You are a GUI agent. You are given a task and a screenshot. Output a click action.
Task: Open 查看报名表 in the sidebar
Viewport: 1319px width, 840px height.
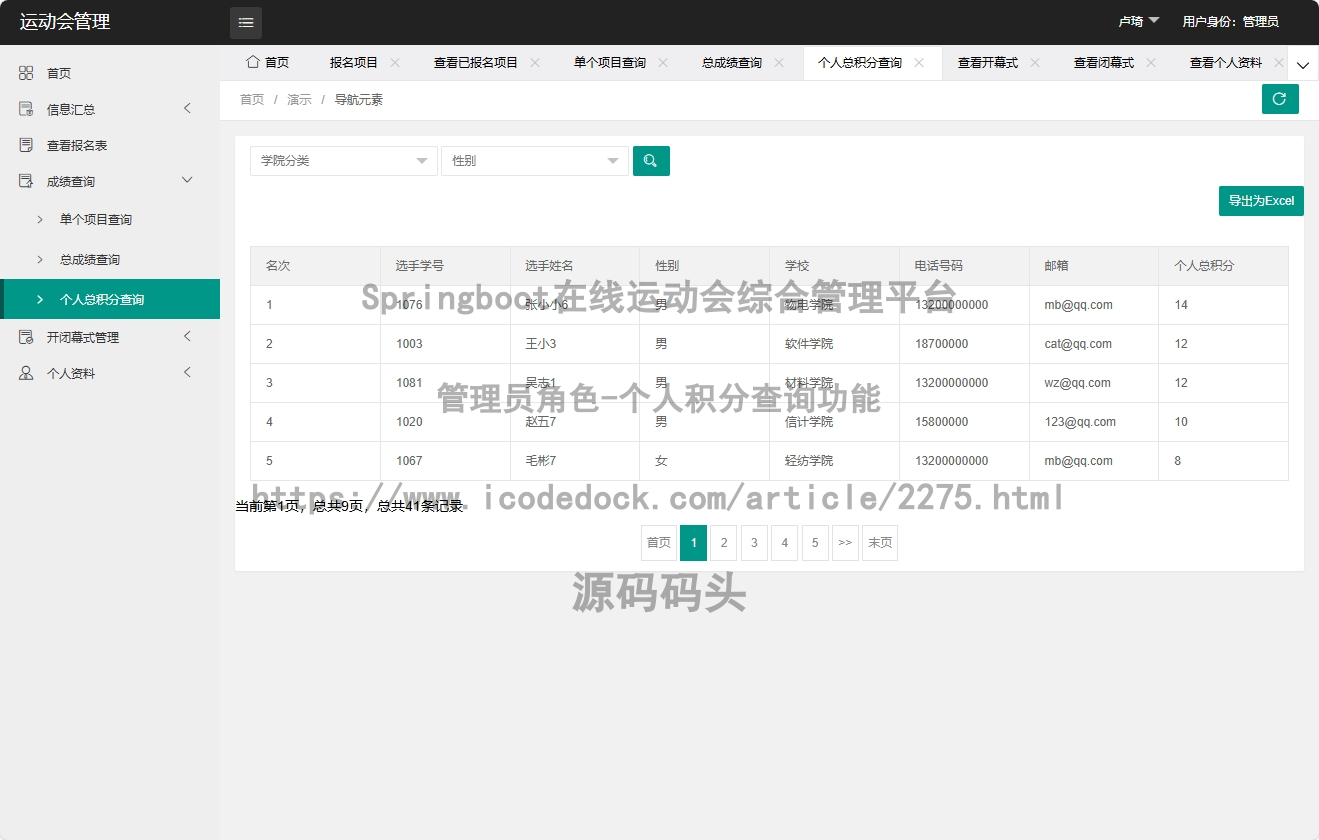click(110, 145)
